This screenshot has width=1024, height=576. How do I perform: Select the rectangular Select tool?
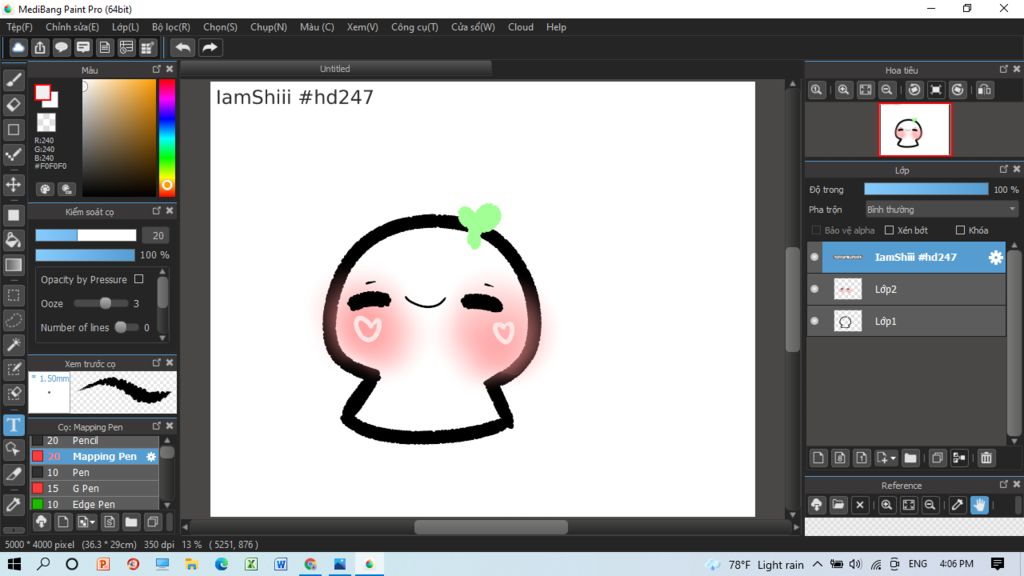(14, 295)
